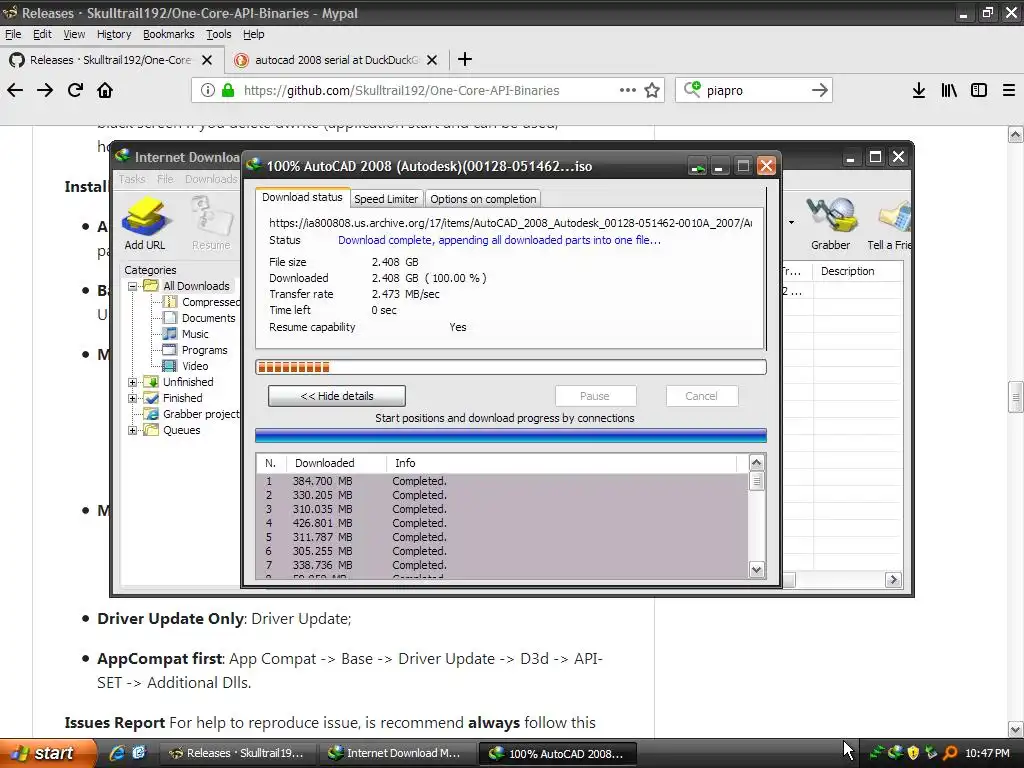1024x768 pixels.
Task: Click the security shield tray icon
Action: pos(914,753)
